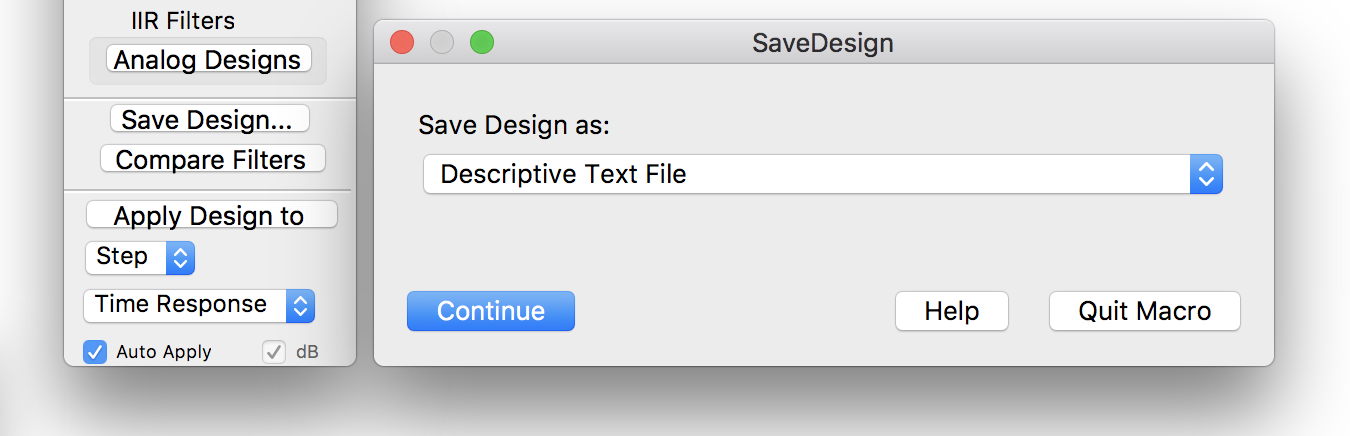Open the Descriptive Text File dropdown

(822, 175)
